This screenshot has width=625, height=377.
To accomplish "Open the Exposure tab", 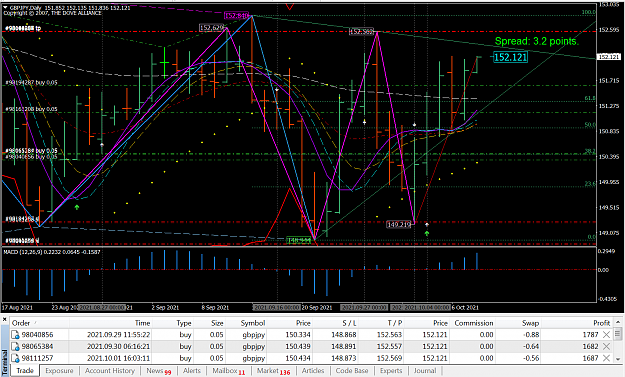I will [59, 371].
